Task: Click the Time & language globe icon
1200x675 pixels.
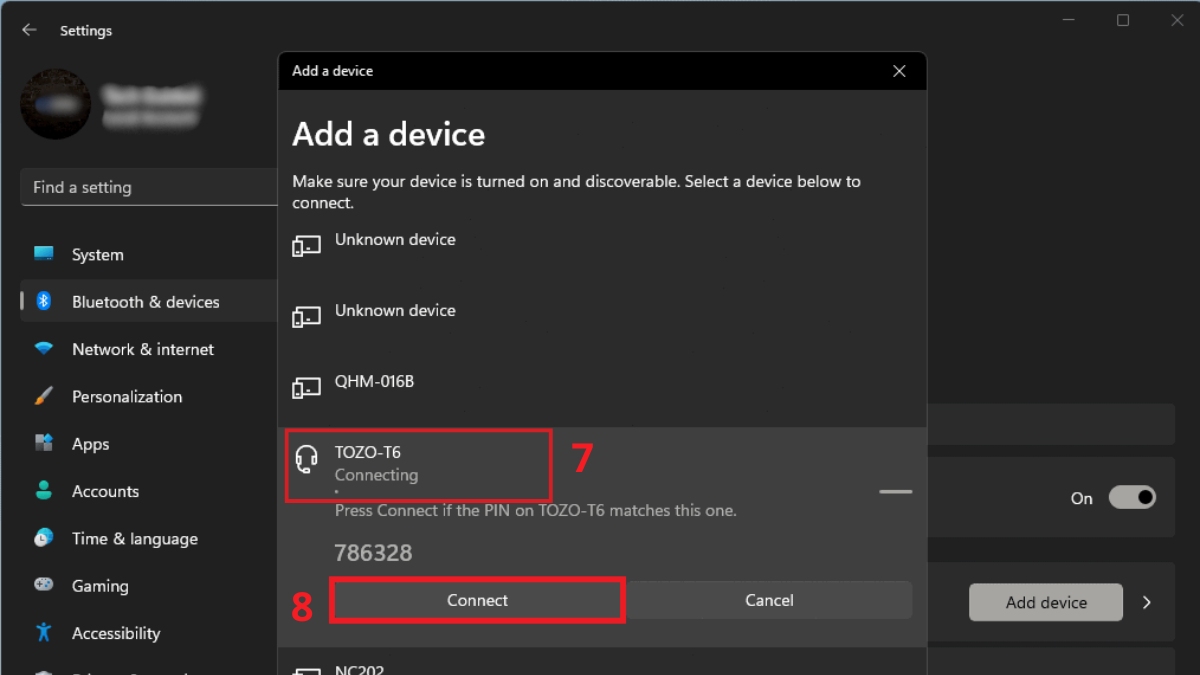Action: coord(44,538)
